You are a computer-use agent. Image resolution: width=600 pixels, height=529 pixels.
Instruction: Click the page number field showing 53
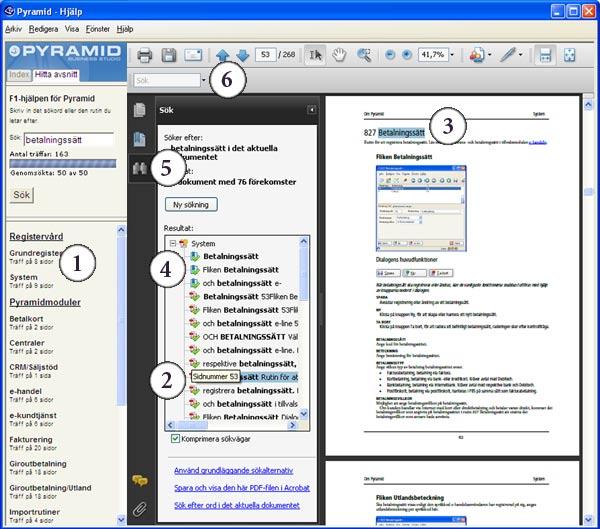[266, 55]
